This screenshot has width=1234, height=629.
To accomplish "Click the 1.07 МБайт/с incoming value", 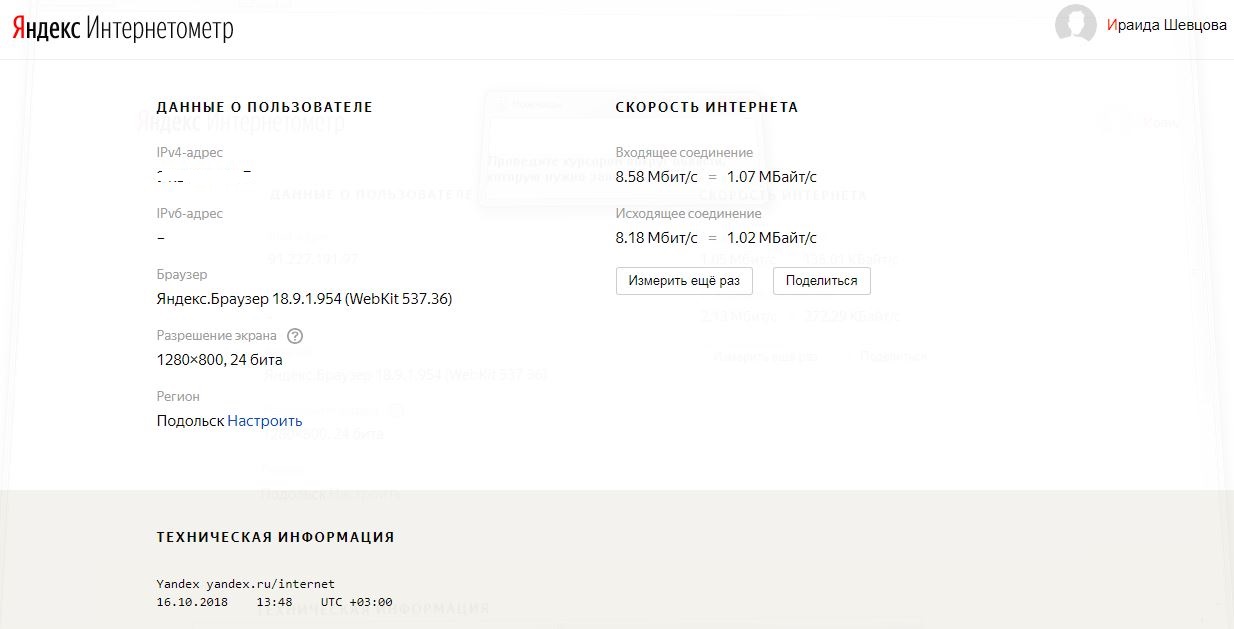I will [x=771, y=177].
